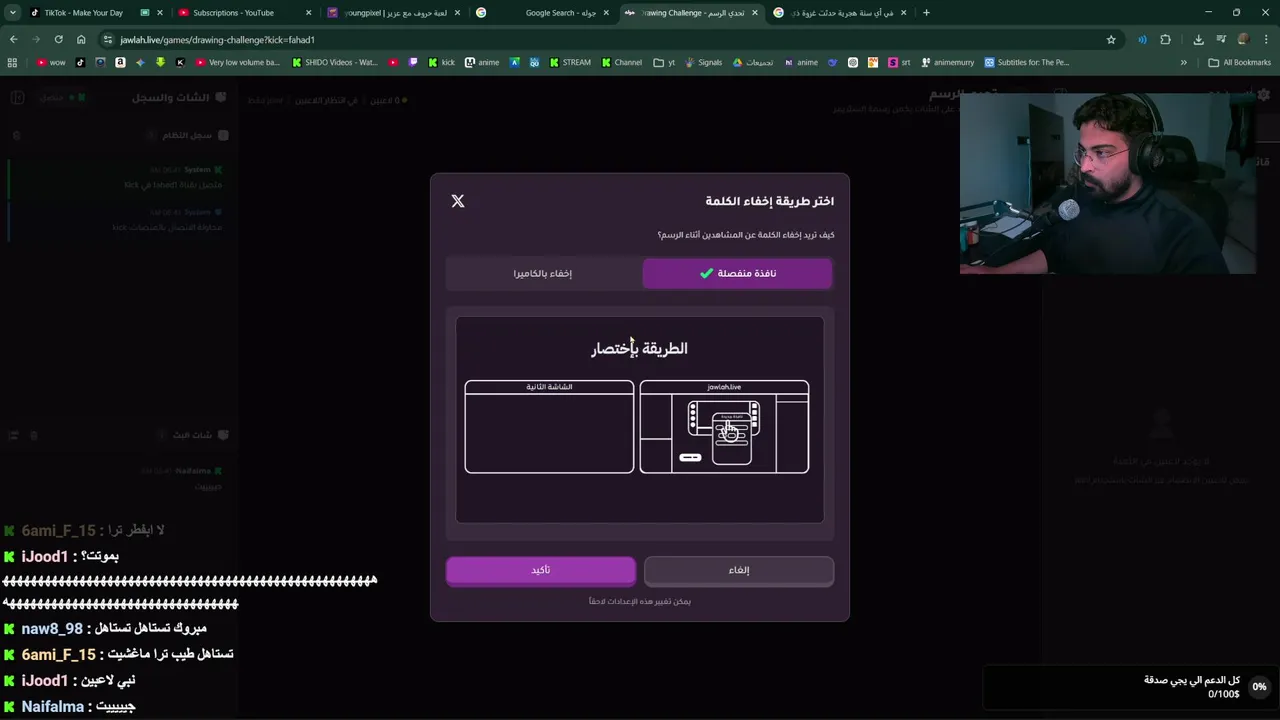Bookmark this page with star icon
This screenshot has height=720, width=1280.
1111,39
